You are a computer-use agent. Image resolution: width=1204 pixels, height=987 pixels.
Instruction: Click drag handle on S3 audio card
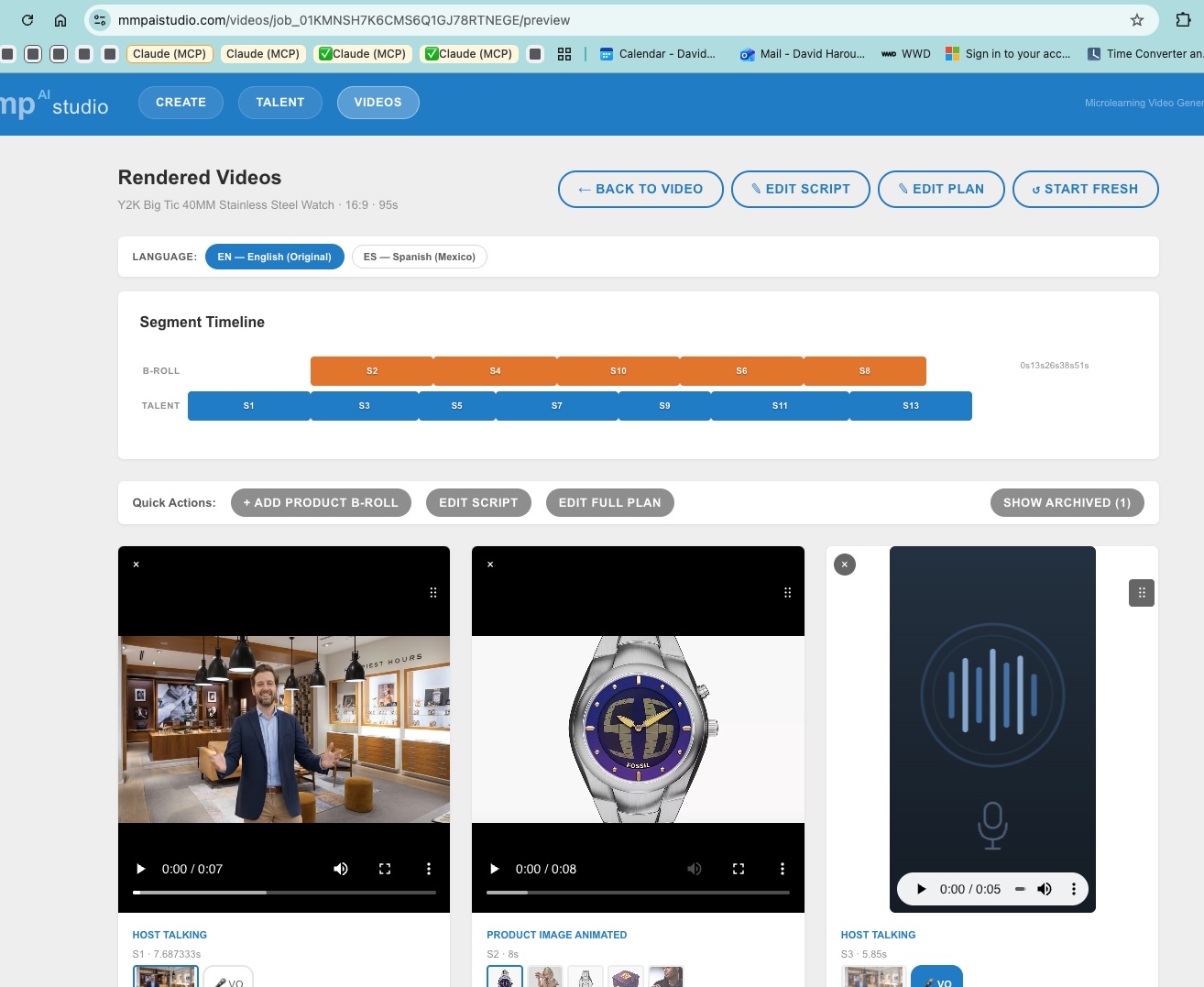point(1141,593)
